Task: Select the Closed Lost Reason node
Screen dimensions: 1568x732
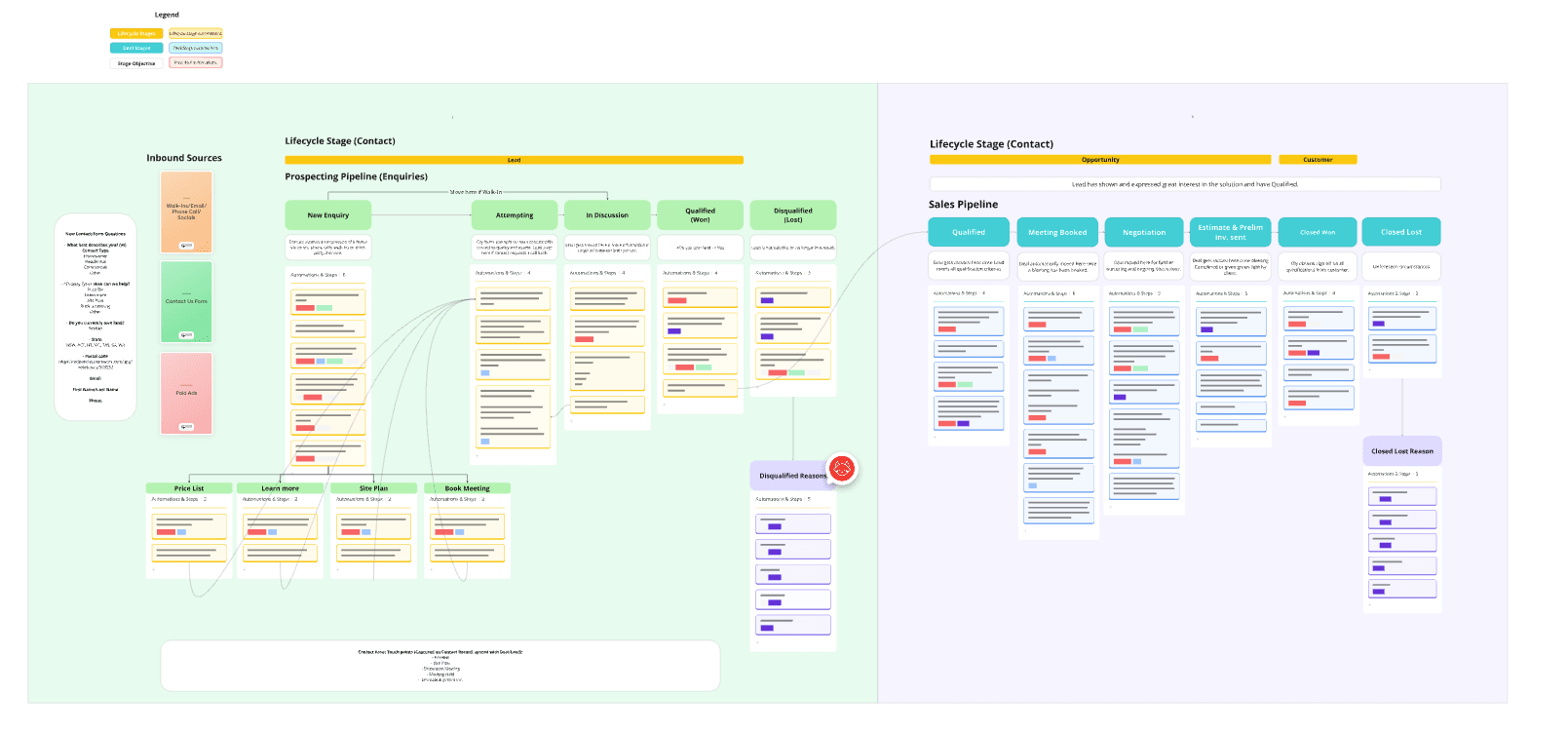Action: point(1402,451)
